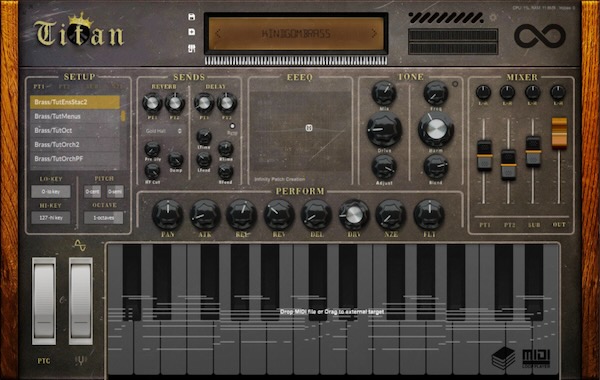The height and width of the screenshot is (380, 600).
Task: Click the Tone Mix knob
Action: tap(384, 93)
